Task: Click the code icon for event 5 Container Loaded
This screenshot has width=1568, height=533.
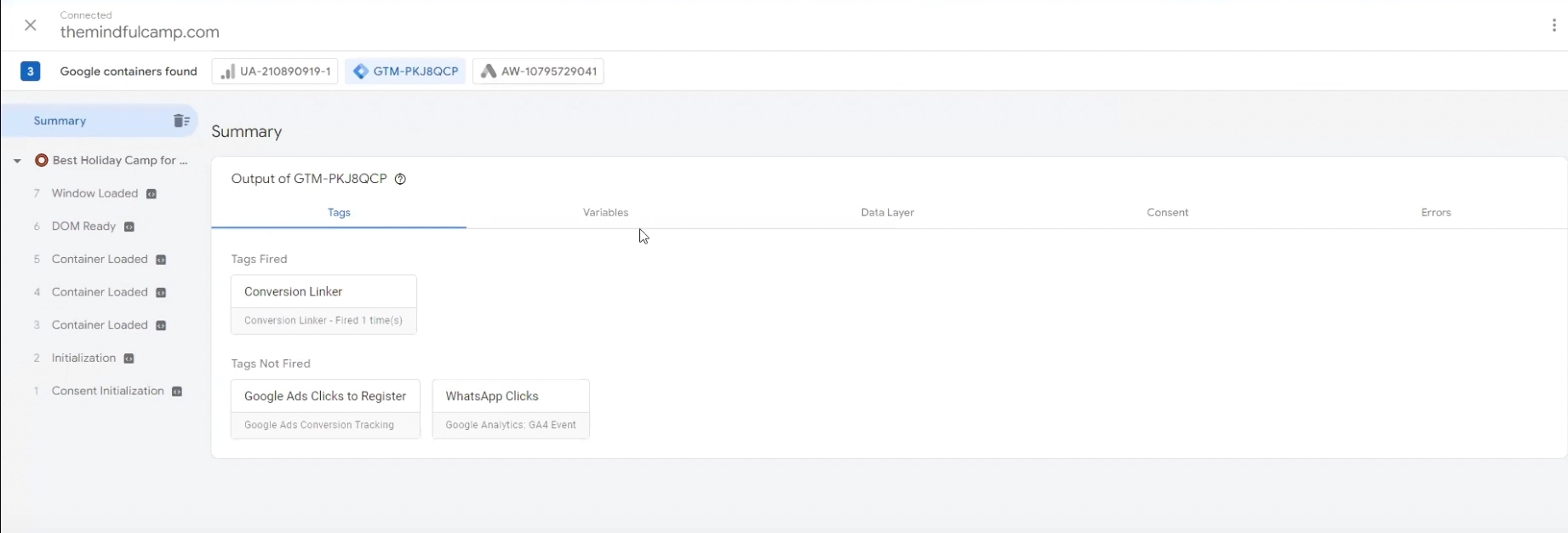Action: tap(161, 260)
